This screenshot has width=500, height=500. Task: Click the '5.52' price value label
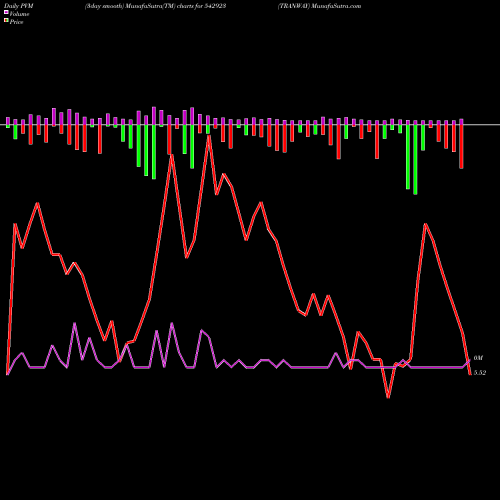click(x=480, y=373)
